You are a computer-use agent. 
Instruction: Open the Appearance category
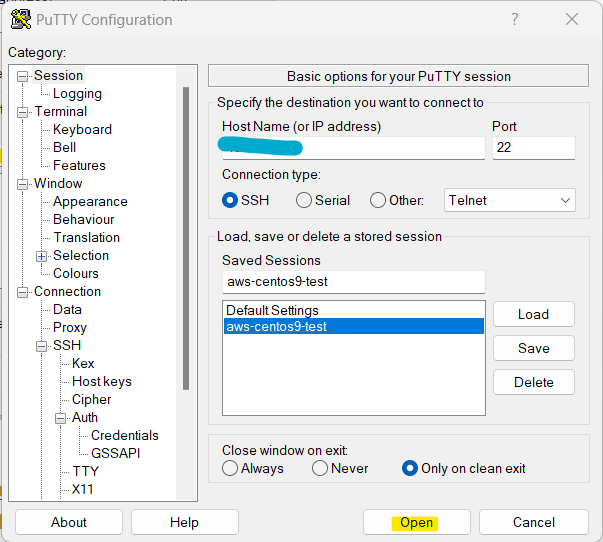coord(90,202)
